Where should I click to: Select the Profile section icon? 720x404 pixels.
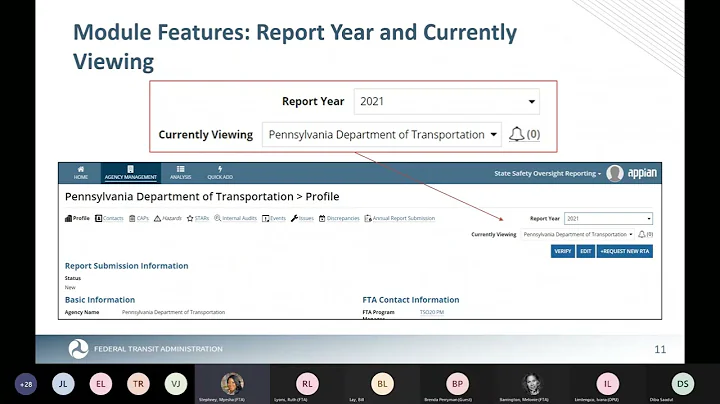(x=68, y=219)
